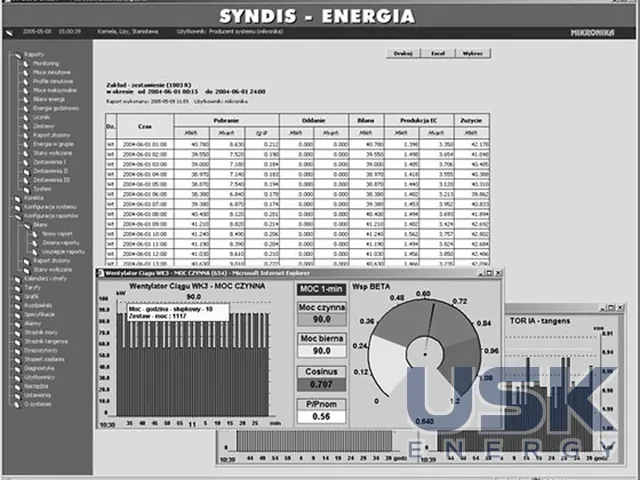
Task: Open the Użytkownicy tree entry
Action: pos(39,378)
